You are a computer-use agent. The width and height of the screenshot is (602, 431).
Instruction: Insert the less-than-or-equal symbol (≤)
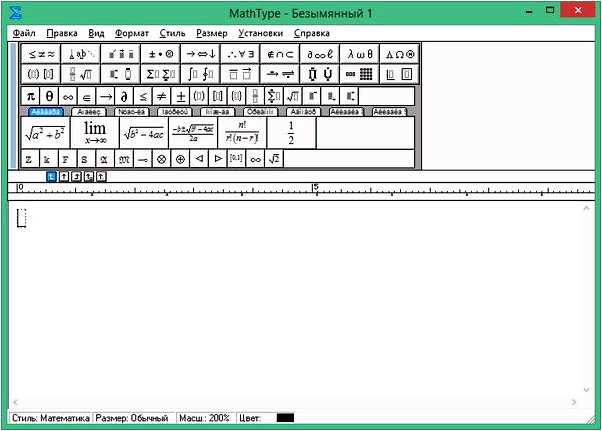click(143, 96)
